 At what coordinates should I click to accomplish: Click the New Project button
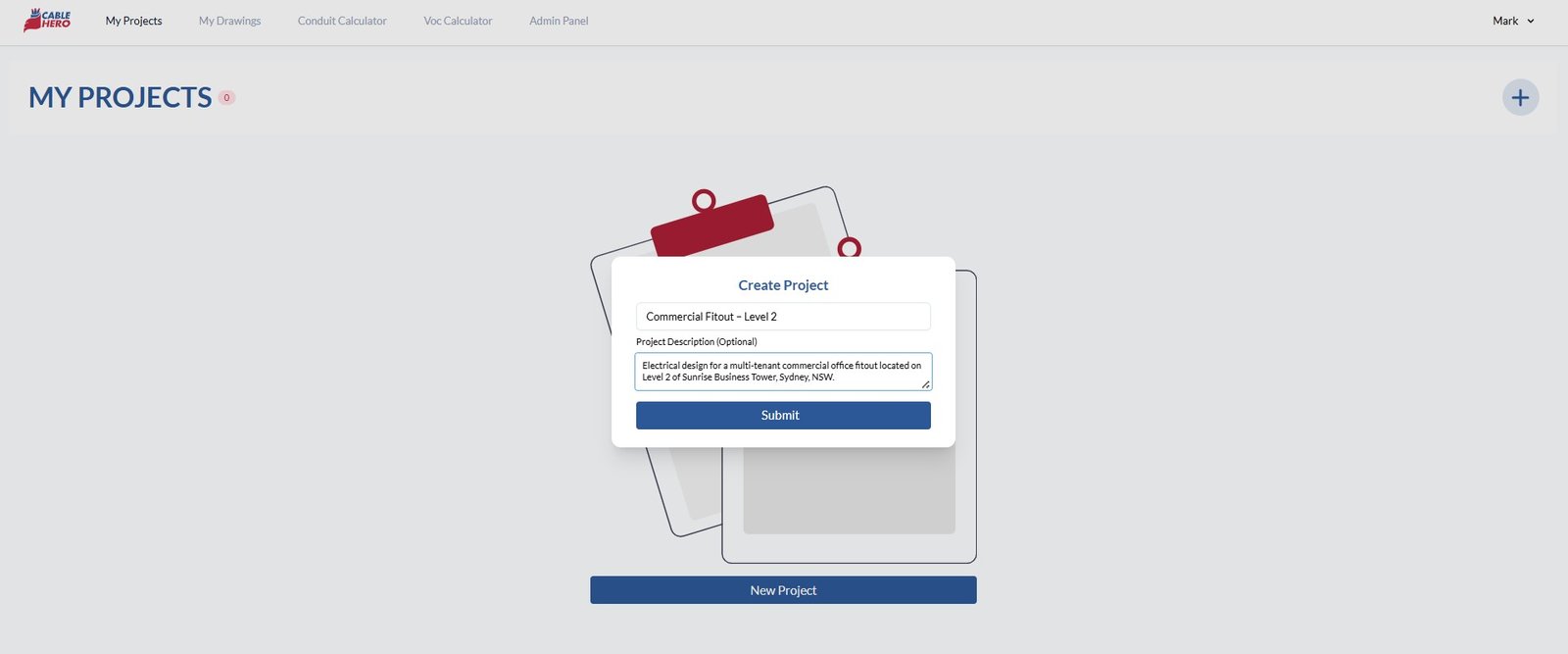[x=783, y=590]
